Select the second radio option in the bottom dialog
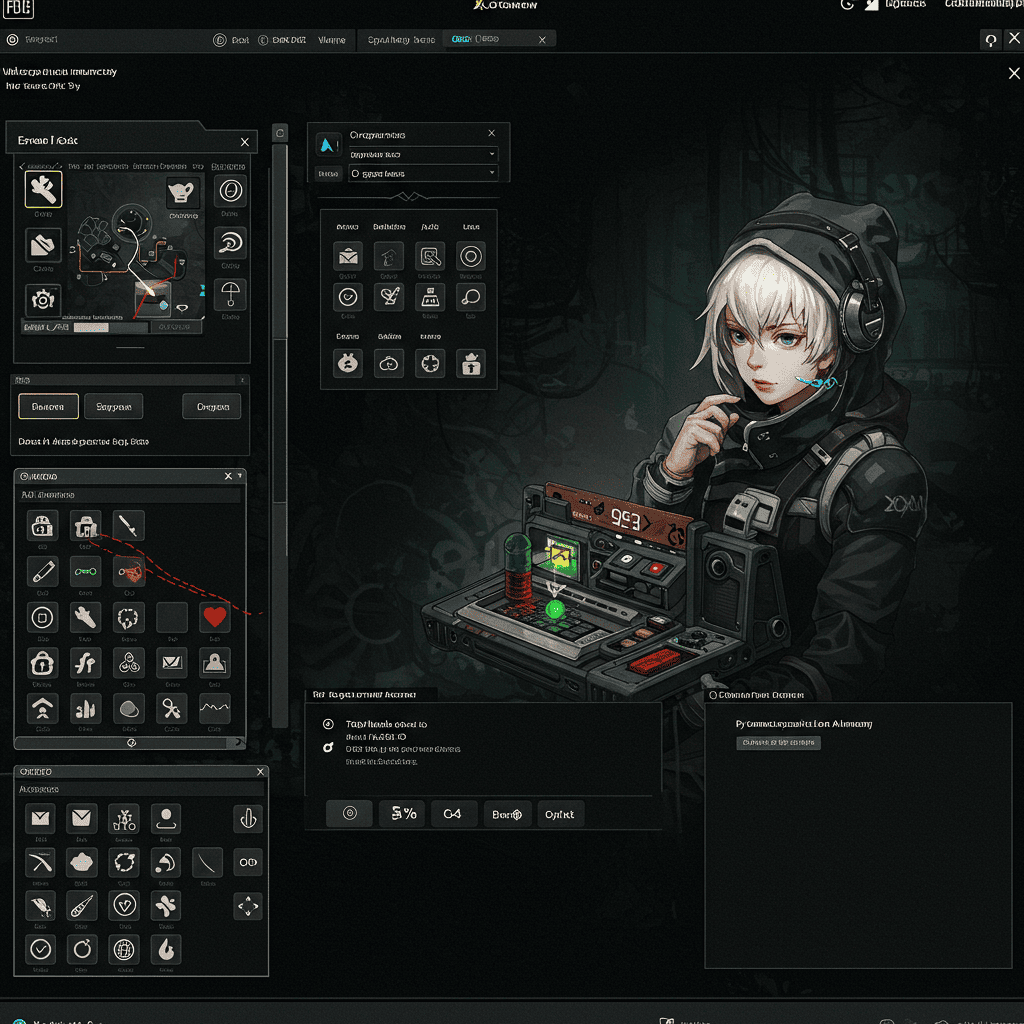This screenshot has height=1024, width=1024. point(327,748)
